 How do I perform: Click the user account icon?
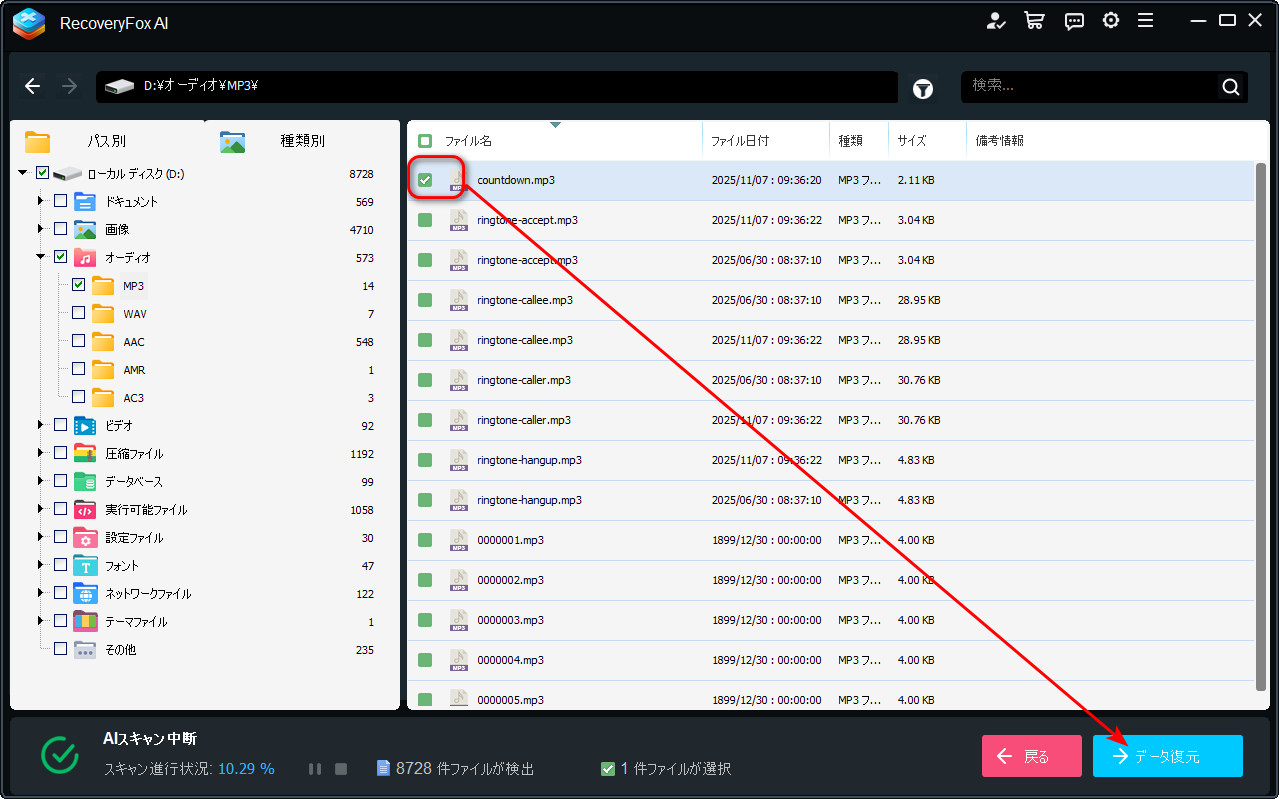(x=995, y=21)
